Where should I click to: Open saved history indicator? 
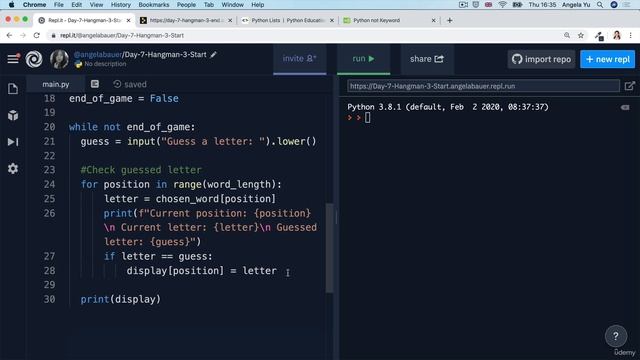coord(130,84)
